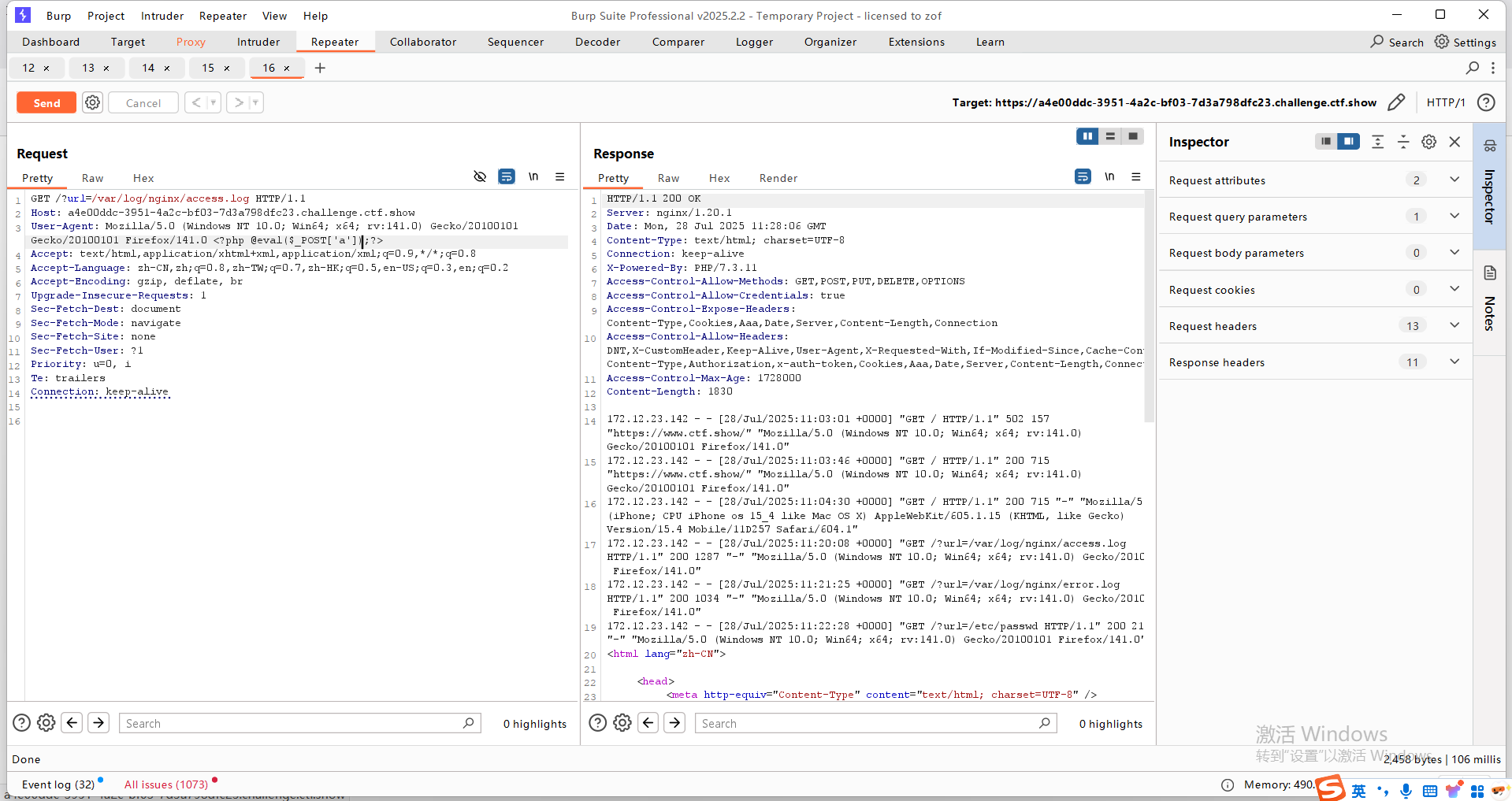Image resolution: width=1512 pixels, height=801 pixels.
Task: Toggle show newline characters in Request
Action: (x=533, y=176)
